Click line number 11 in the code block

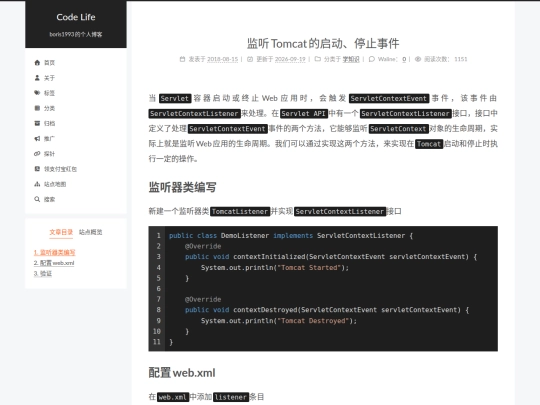pos(157,342)
